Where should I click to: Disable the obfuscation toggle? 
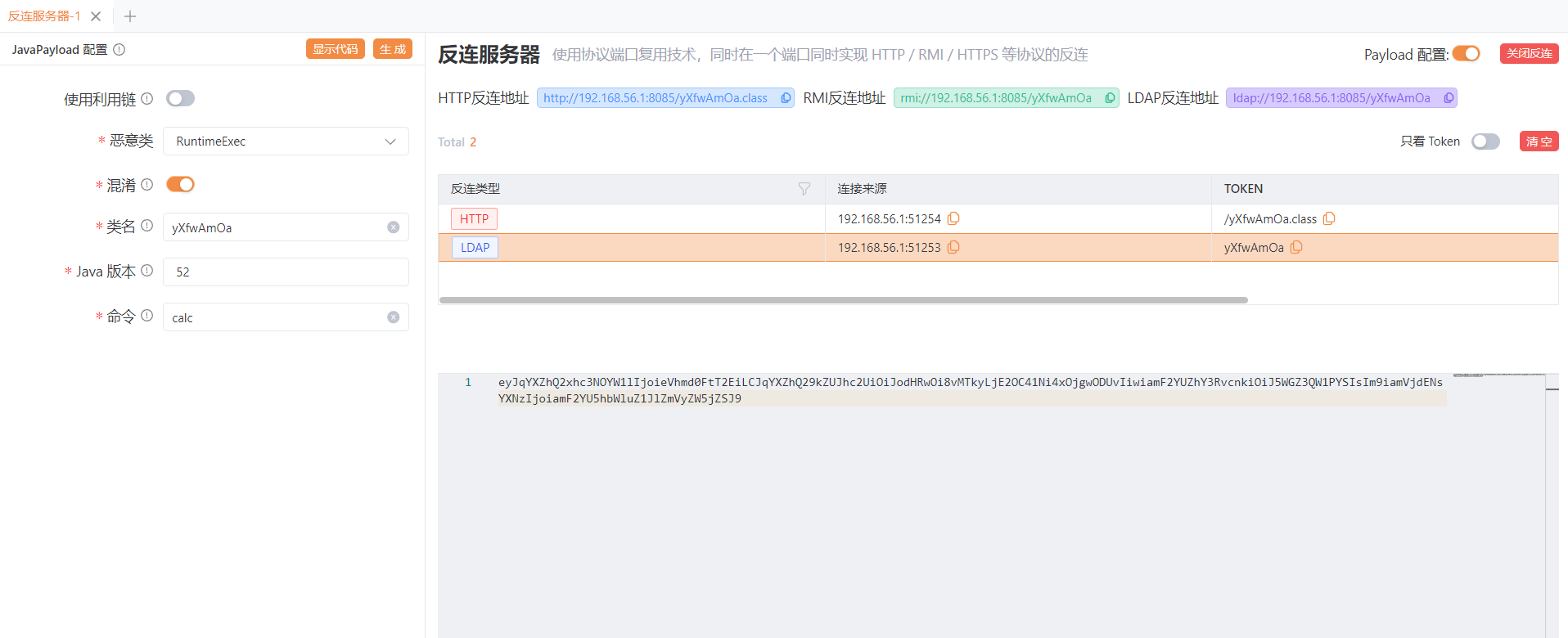[x=180, y=185]
